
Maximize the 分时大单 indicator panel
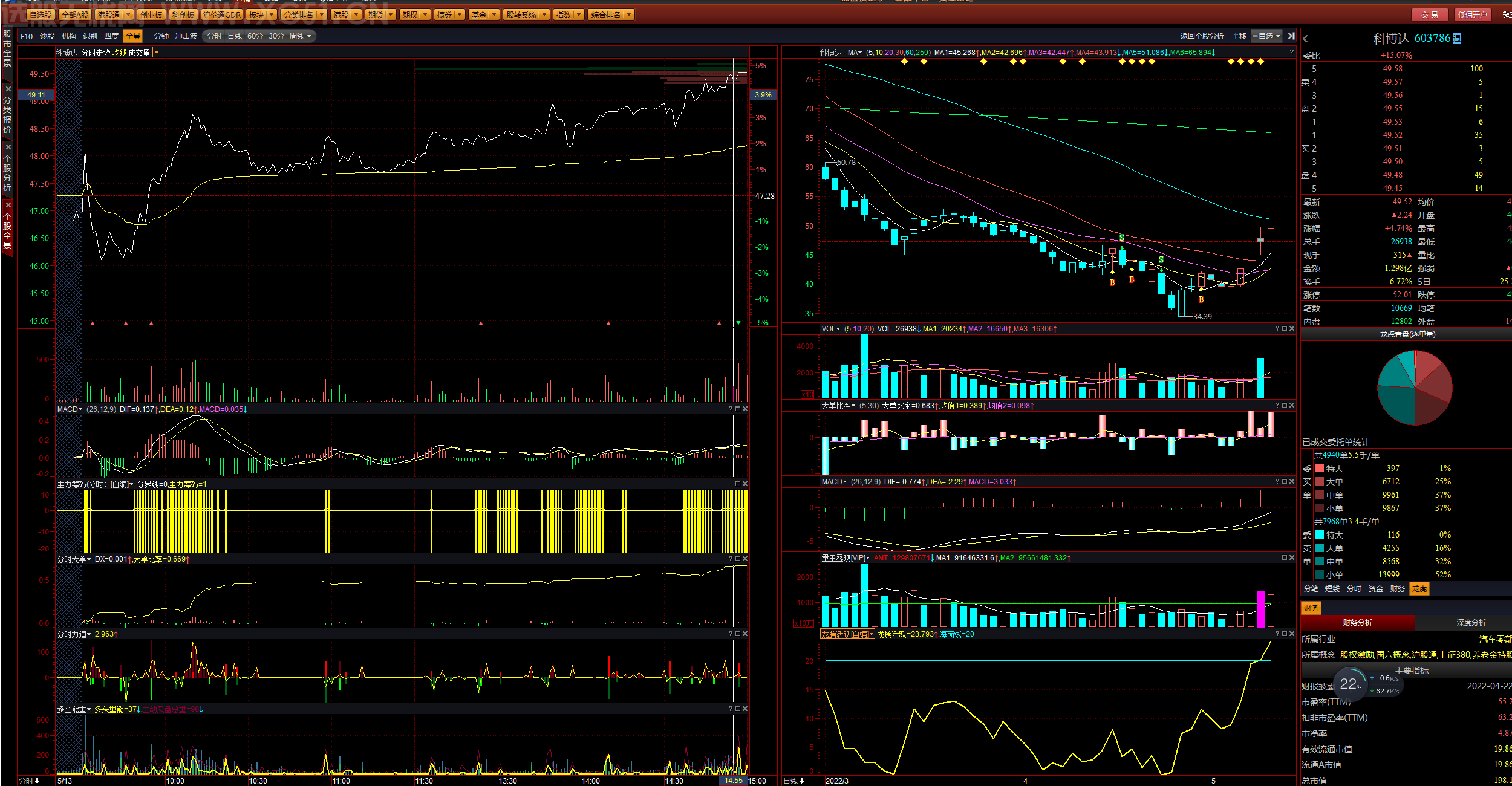click(x=738, y=559)
